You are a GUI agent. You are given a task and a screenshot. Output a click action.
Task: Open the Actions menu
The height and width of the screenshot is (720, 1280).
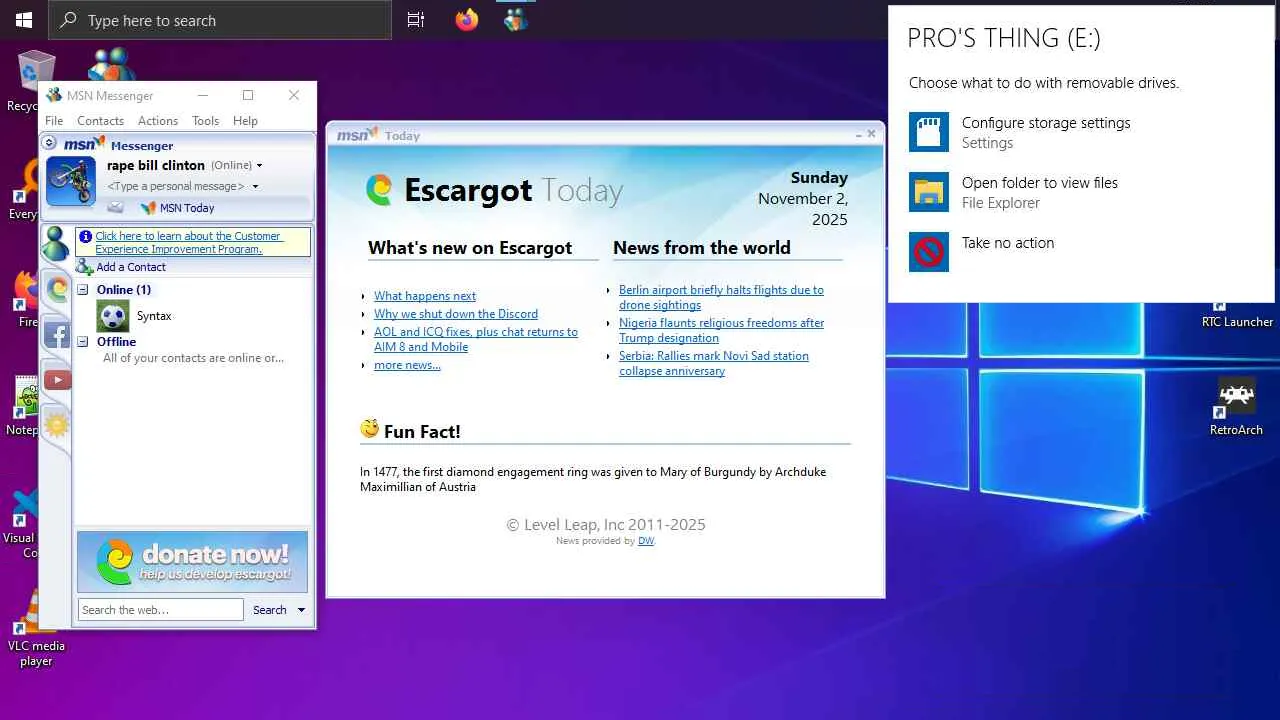158,121
